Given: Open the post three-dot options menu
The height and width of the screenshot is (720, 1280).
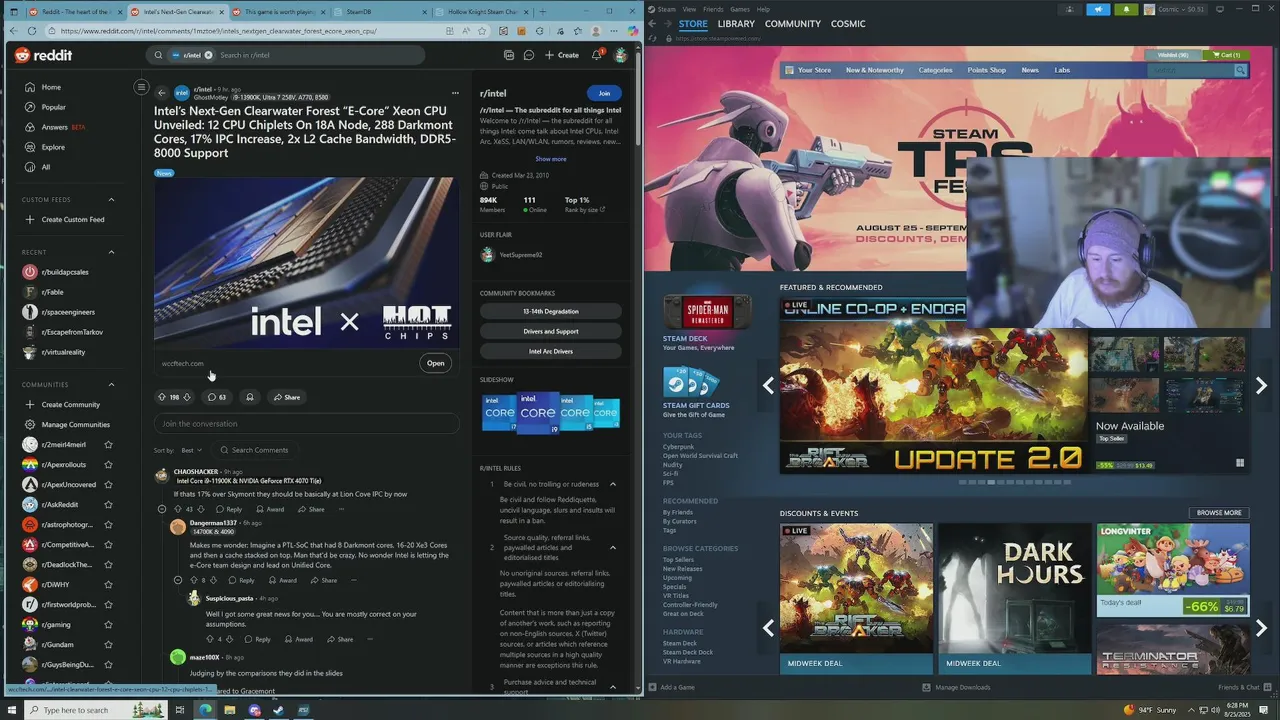Looking at the screenshot, I should [455, 93].
